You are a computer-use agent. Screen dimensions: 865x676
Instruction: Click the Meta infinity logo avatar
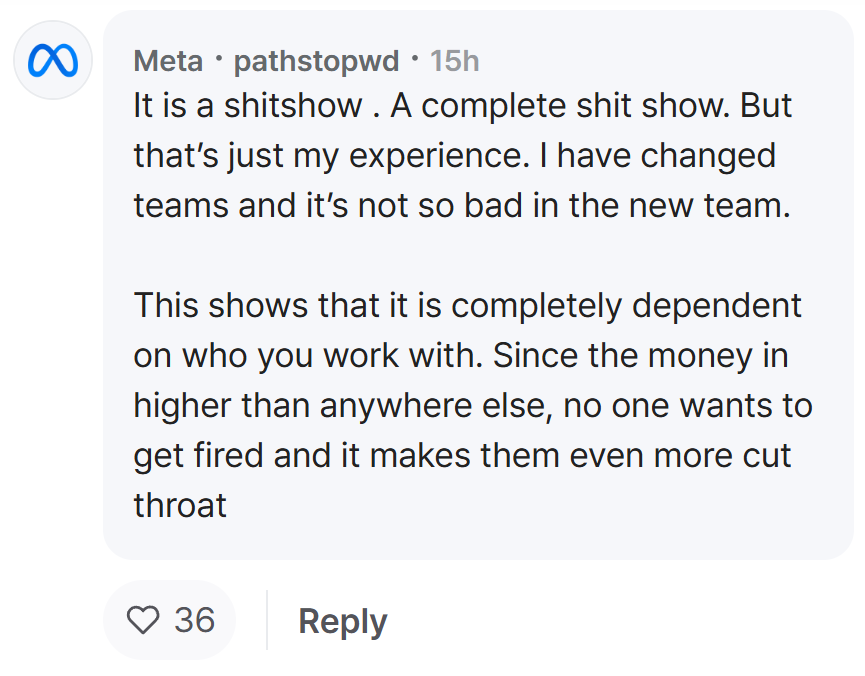pos(53,60)
